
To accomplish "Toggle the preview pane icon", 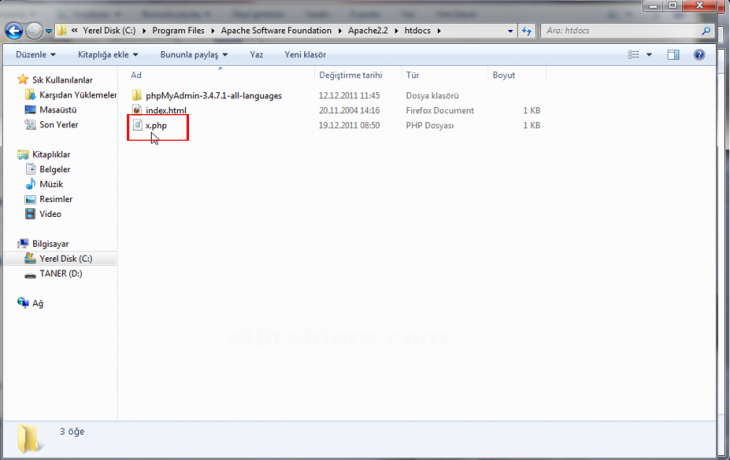I will pos(673,54).
